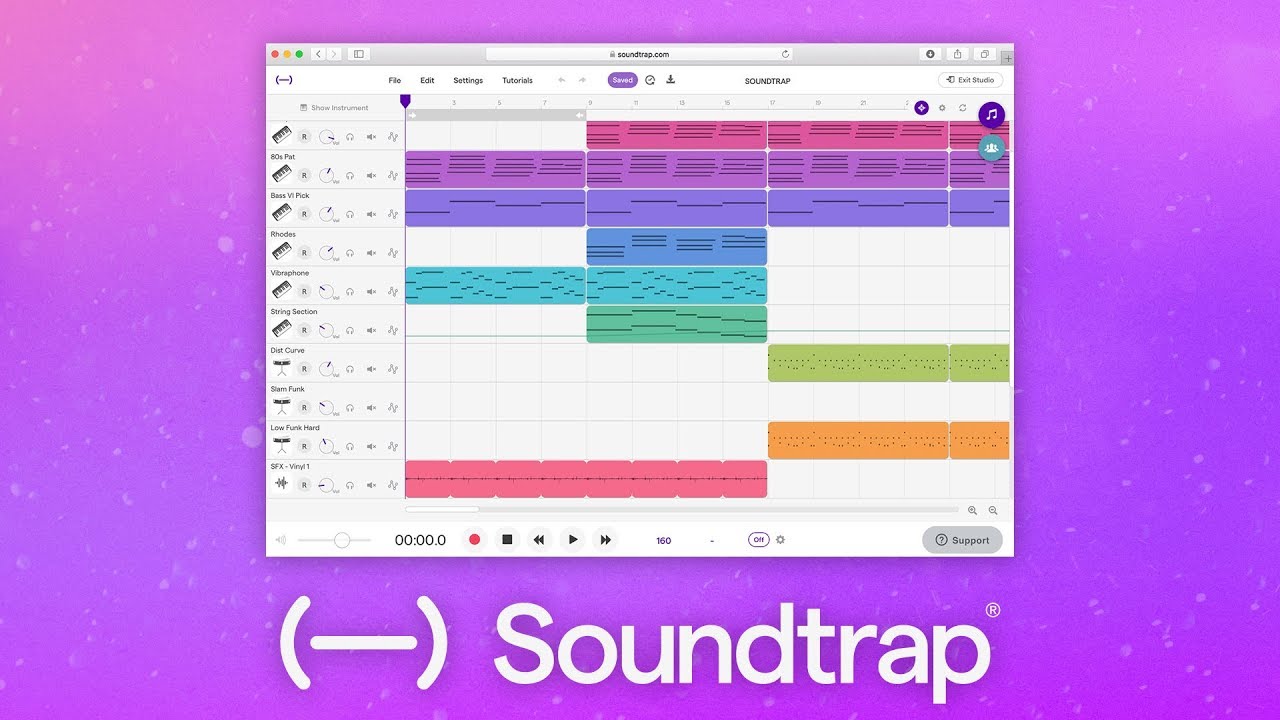
Task: Open automation for the Dist Curve track
Action: [x=393, y=369]
